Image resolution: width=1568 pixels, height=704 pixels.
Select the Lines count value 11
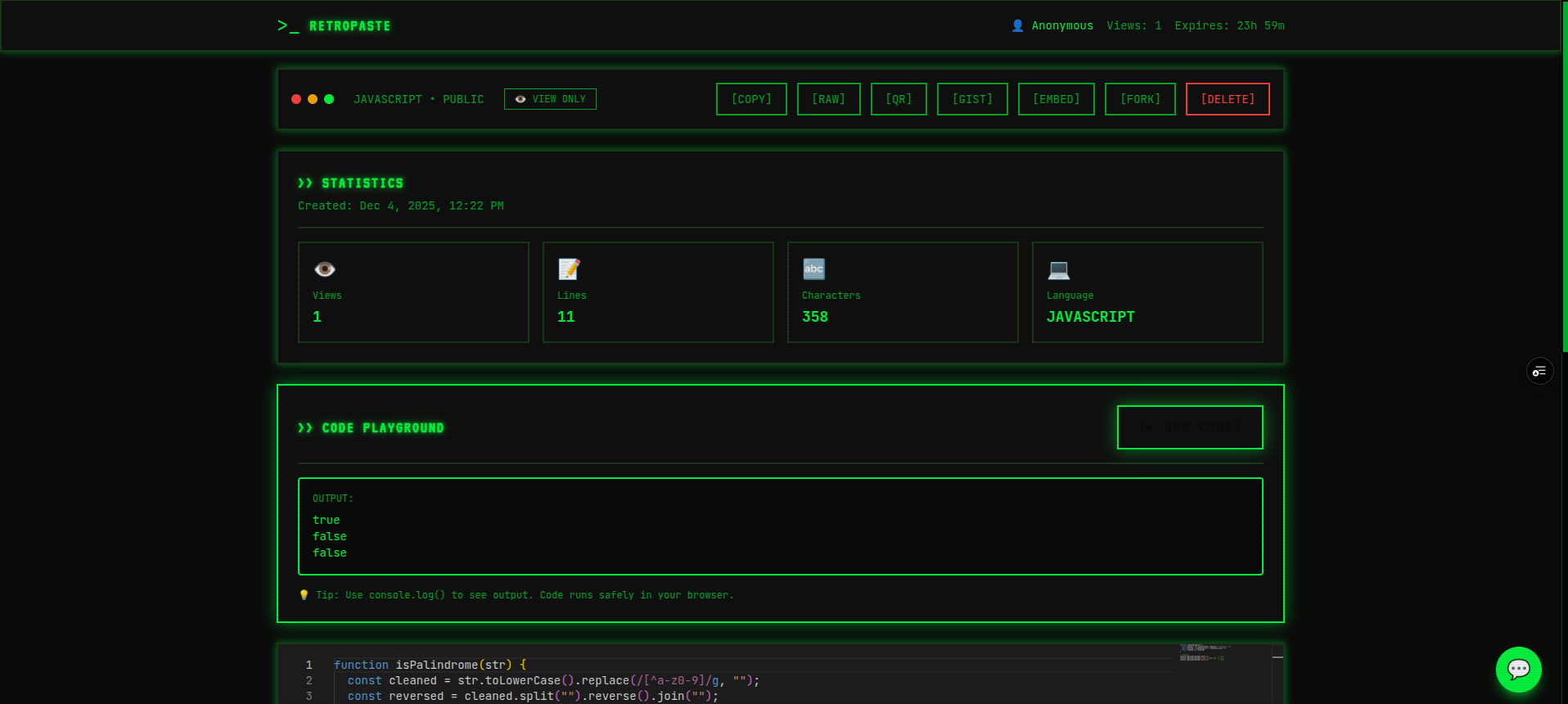[x=565, y=317]
